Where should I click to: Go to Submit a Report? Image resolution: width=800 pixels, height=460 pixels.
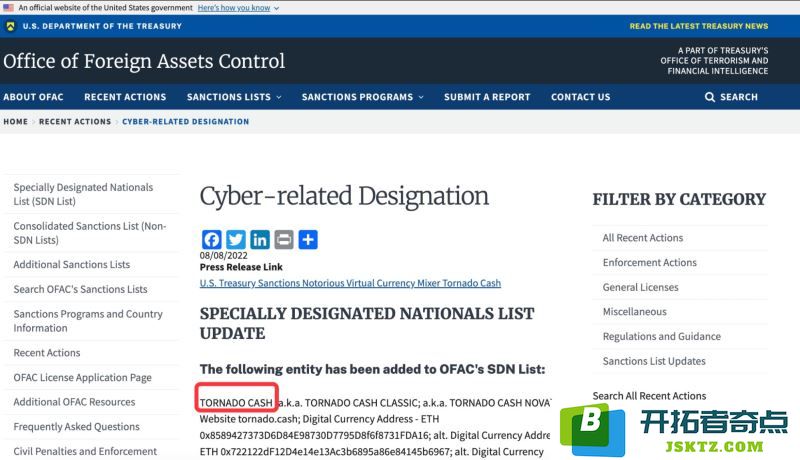(x=487, y=97)
